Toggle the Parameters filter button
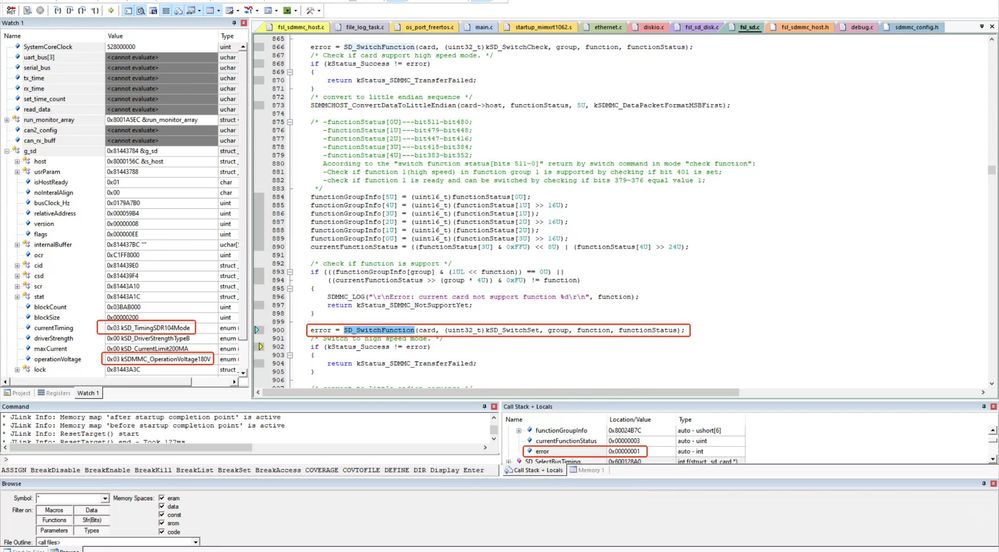Image resolution: width=999 pixels, height=552 pixels. [x=54, y=530]
